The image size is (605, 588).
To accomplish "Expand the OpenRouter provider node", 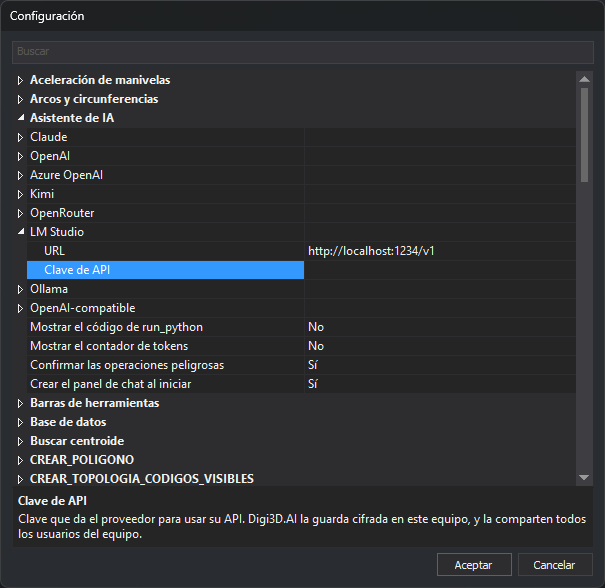I will click(x=20, y=213).
